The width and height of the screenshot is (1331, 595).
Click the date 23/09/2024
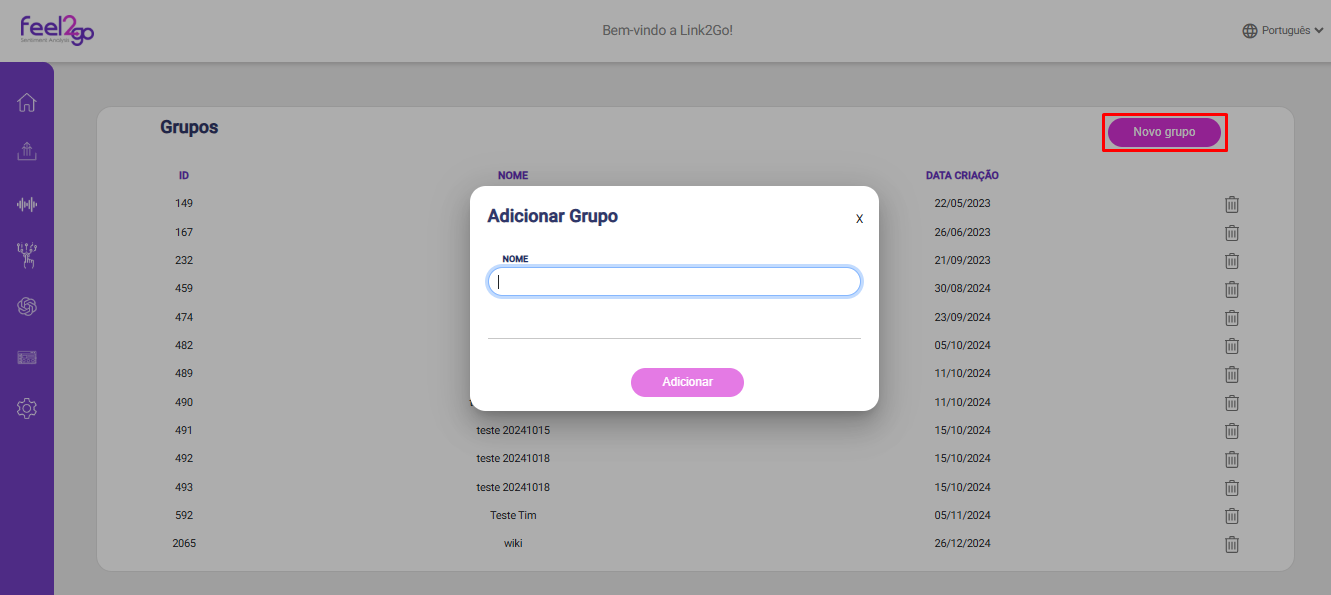(962, 317)
